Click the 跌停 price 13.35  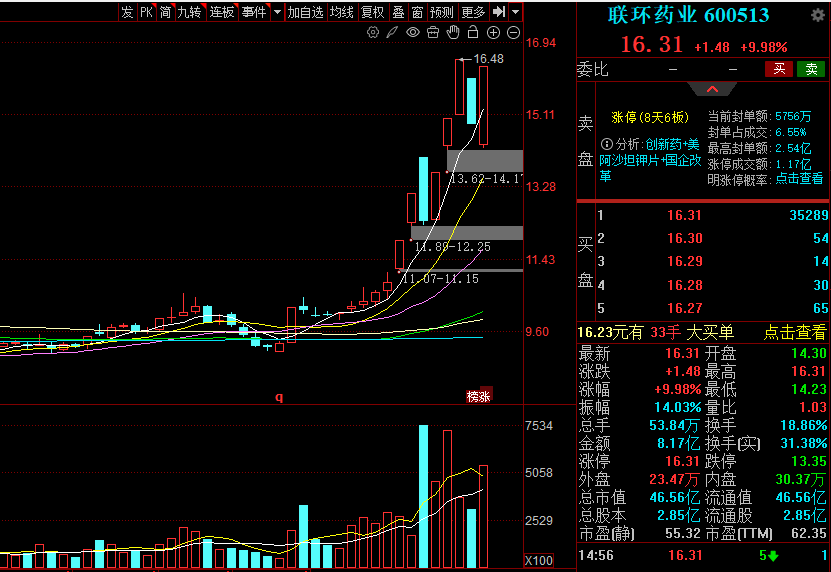[809, 461]
